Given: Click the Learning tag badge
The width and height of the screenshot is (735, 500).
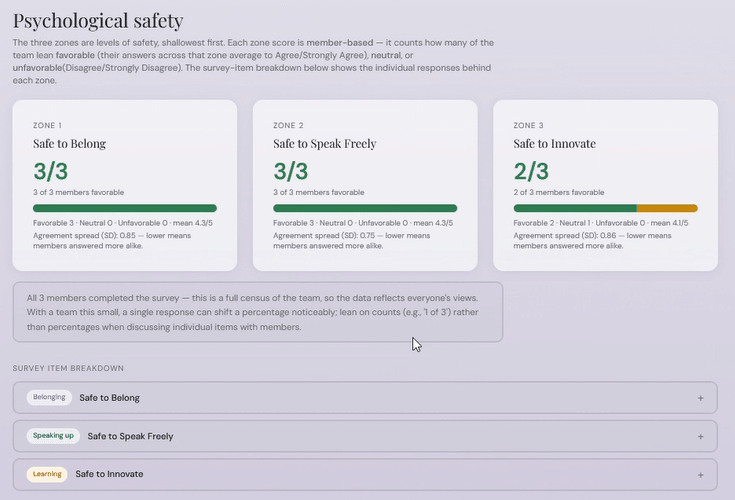Looking at the screenshot, I should coord(47,474).
